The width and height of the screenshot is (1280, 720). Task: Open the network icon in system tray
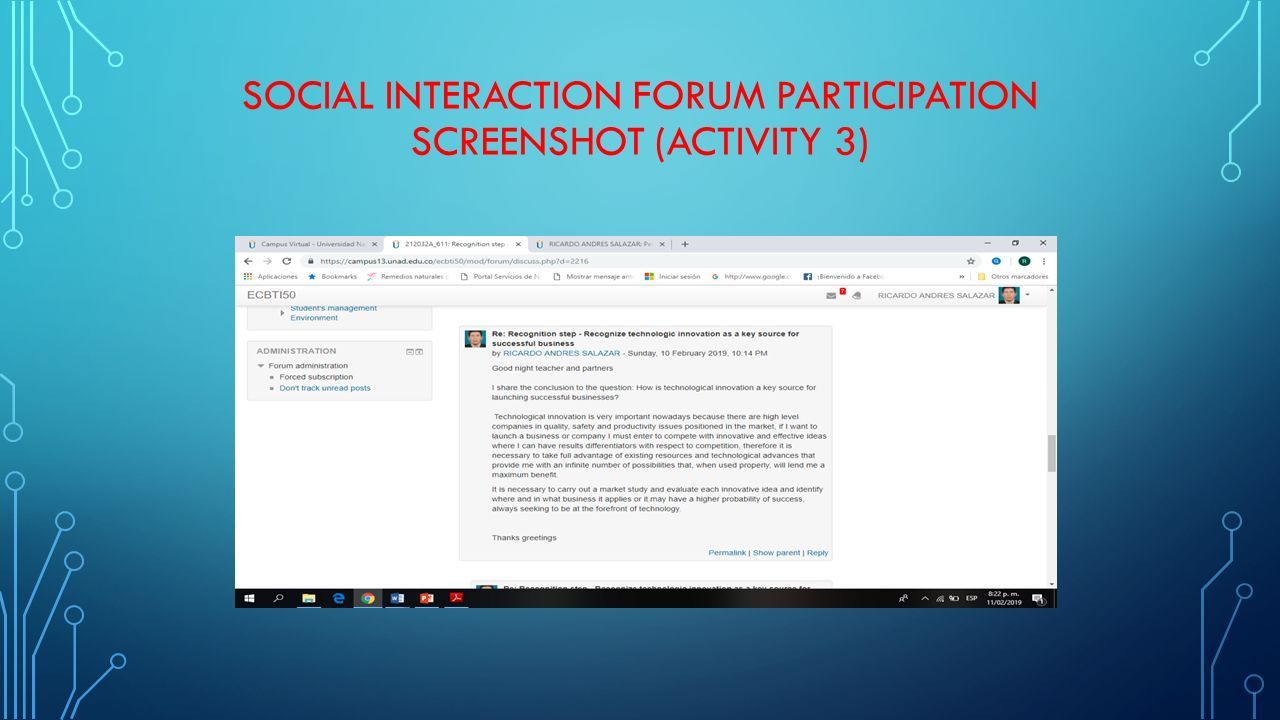click(940, 599)
